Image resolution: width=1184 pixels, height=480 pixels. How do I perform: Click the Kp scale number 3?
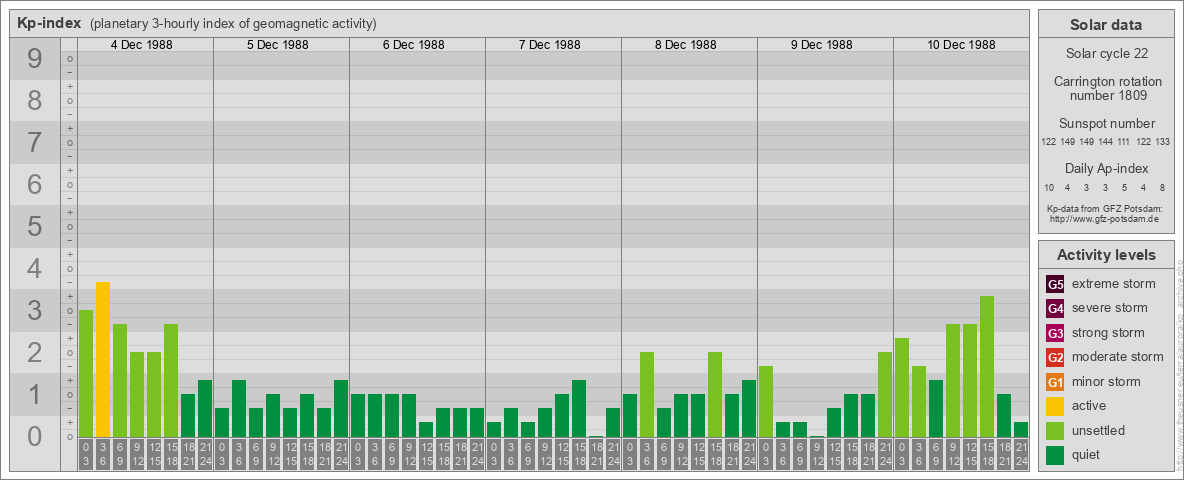[x=34, y=310]
